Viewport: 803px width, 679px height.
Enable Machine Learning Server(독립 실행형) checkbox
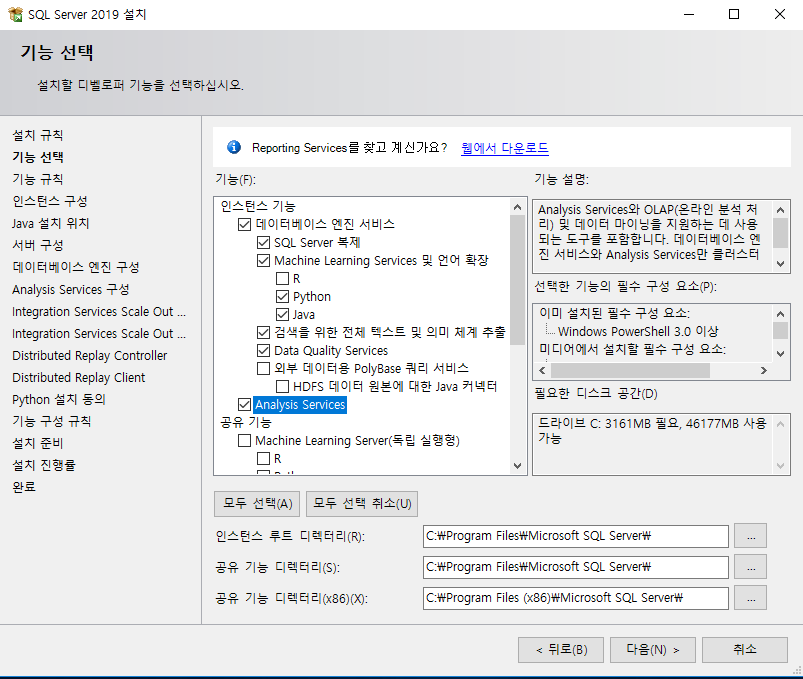244,441
